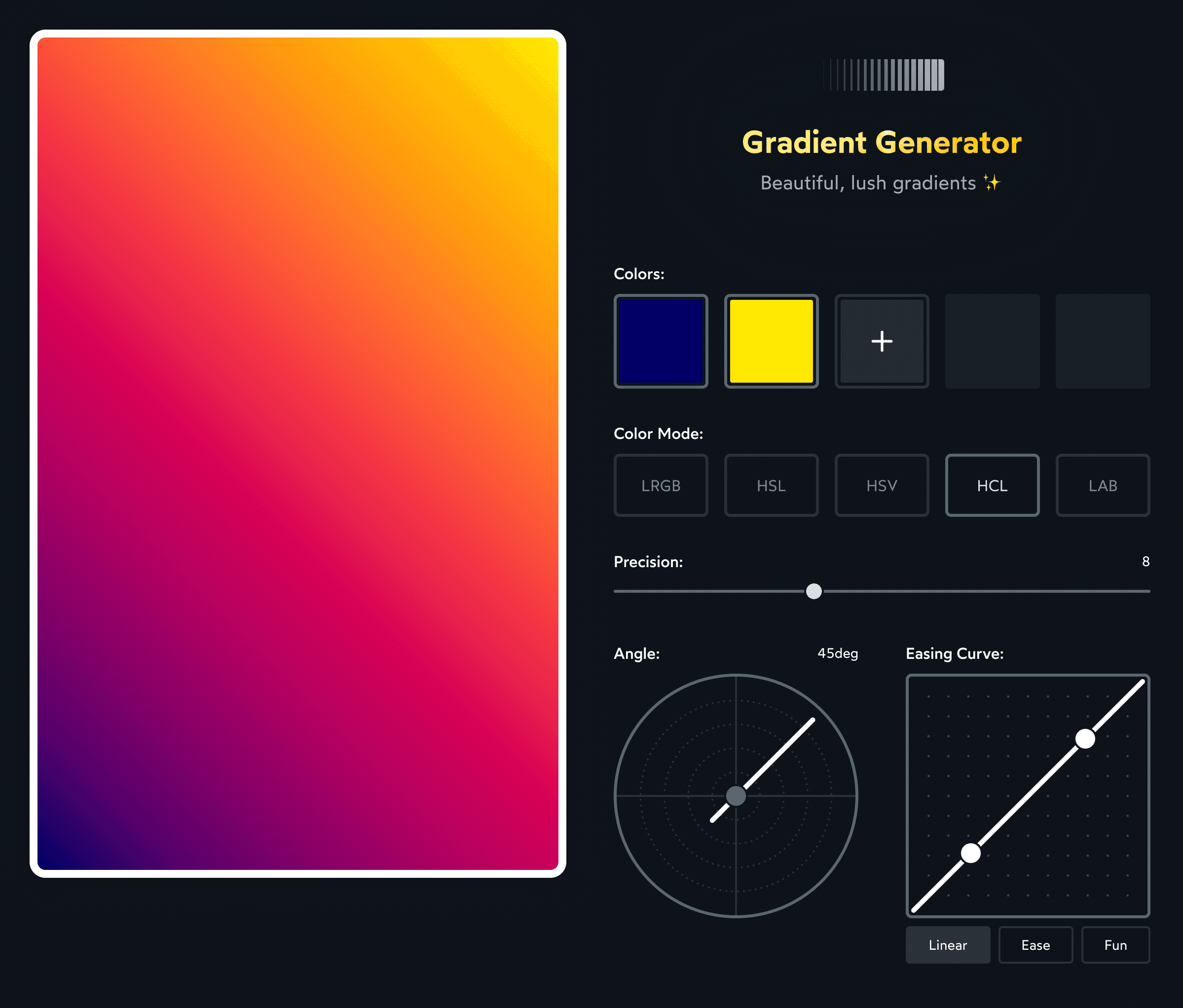
Task: Drag the precision slider handle
Action: pyautogui.click(x=813, y=591)
